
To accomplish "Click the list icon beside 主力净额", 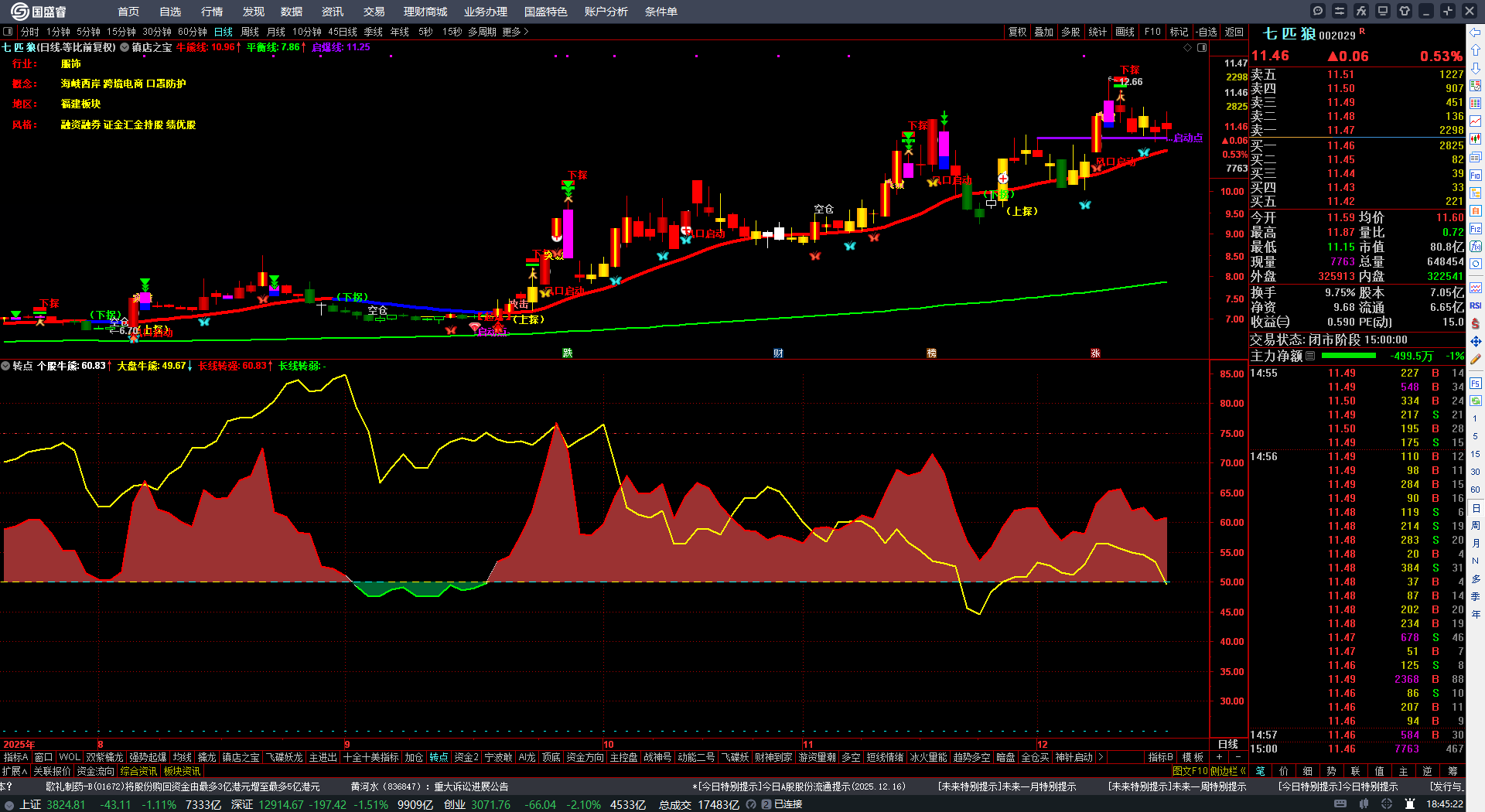I will click(x=1310, y=356).
